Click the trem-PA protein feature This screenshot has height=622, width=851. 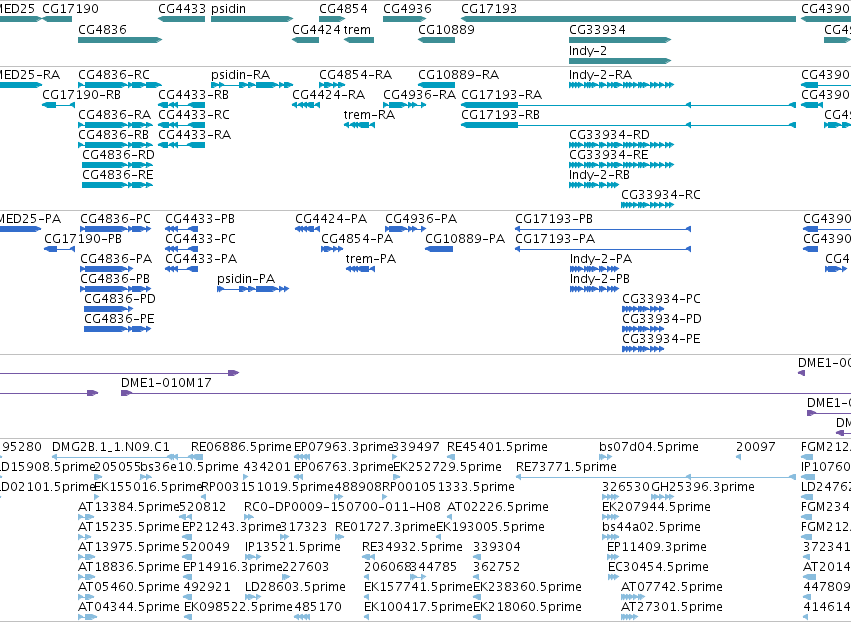[360, 269]
